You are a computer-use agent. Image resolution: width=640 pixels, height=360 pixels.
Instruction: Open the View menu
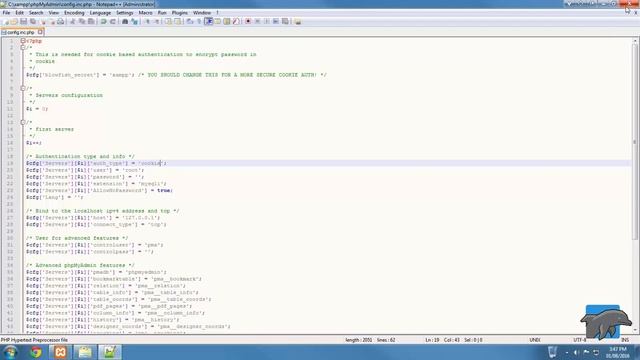[x=53, y=13]
